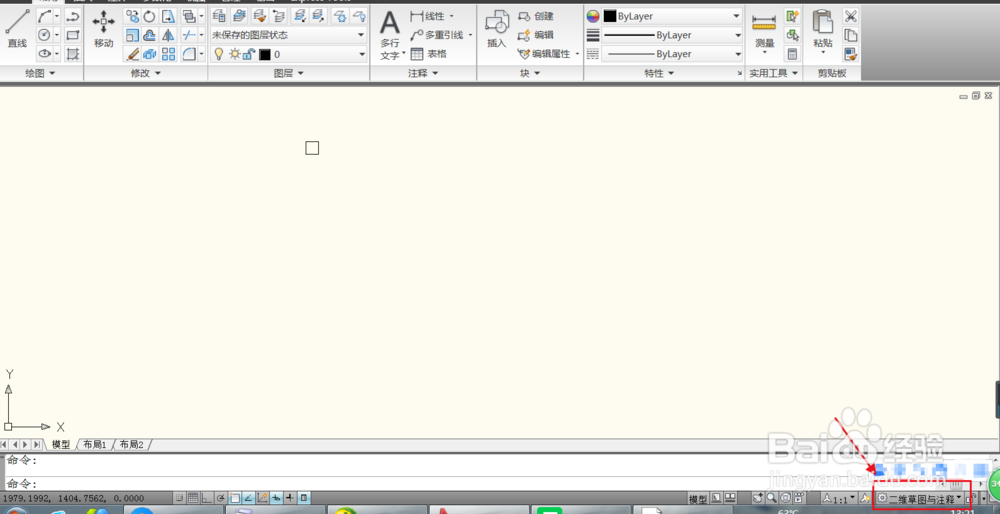Click the Linear dimension (线性) button
This screenshot has width=1000, height=514.
tap(429, 16)
